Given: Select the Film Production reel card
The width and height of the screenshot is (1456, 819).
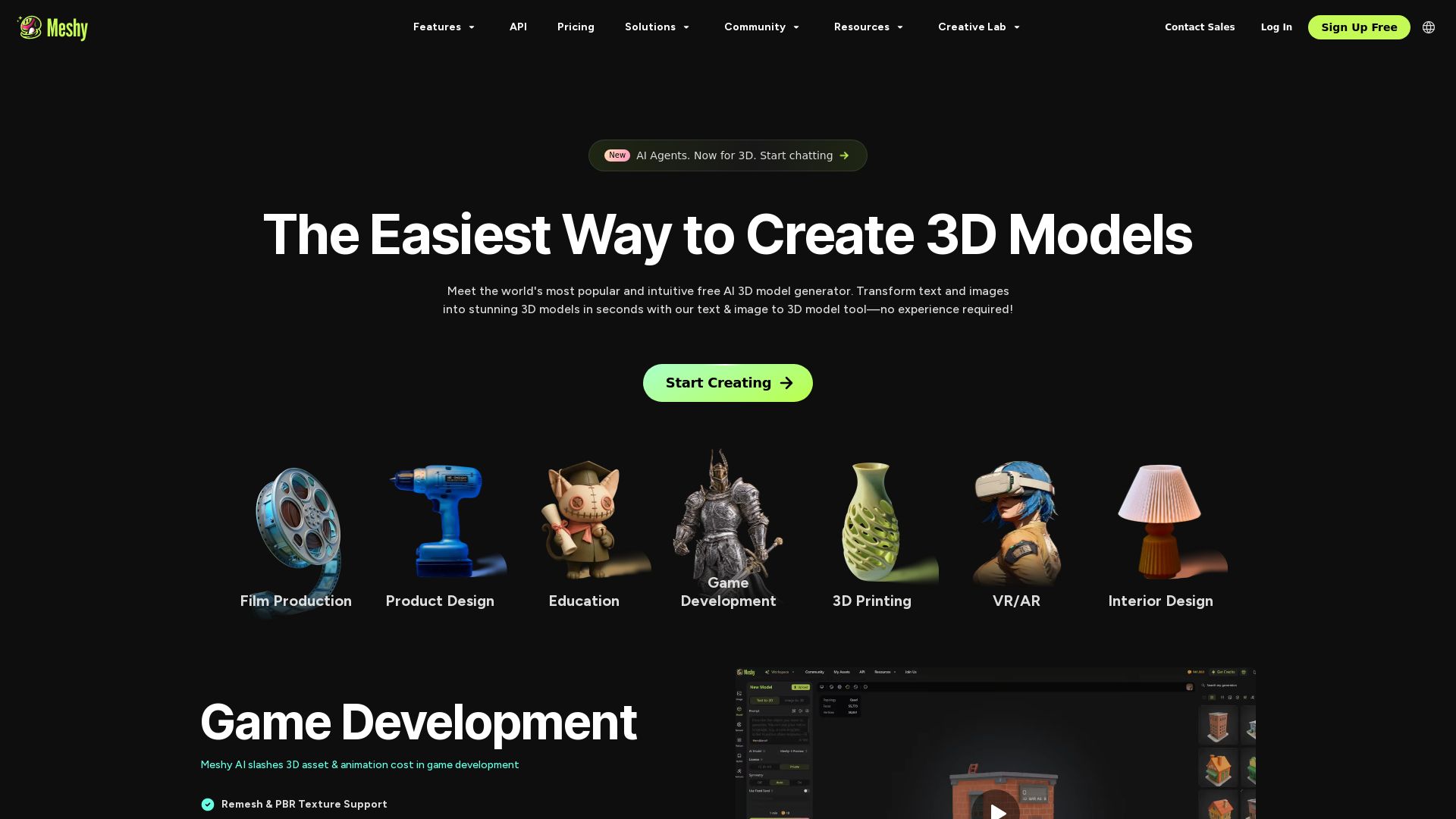Looking at the screenshot, I should (296, 537).
